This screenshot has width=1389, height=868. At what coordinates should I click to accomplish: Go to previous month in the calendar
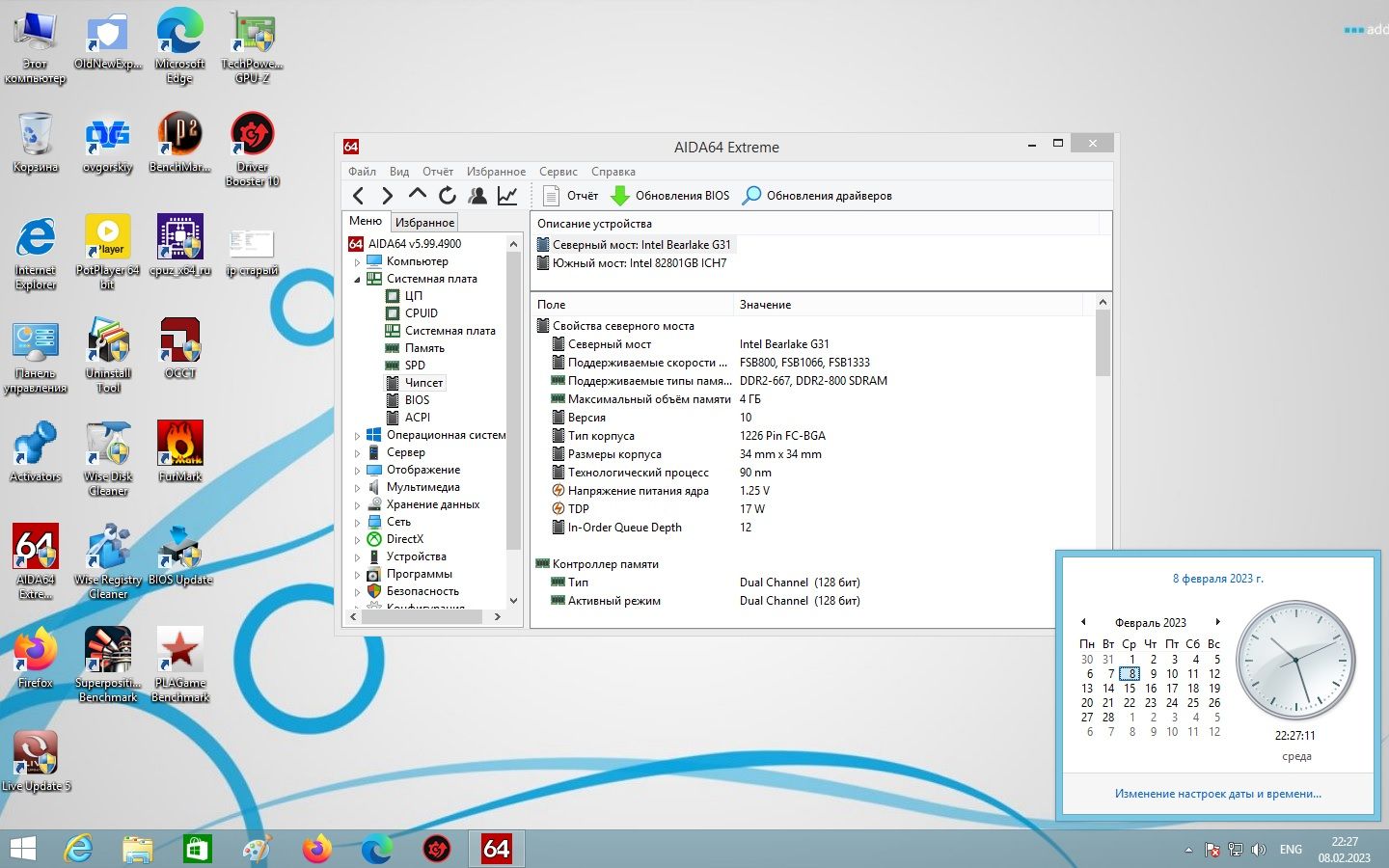[1083, 622]
